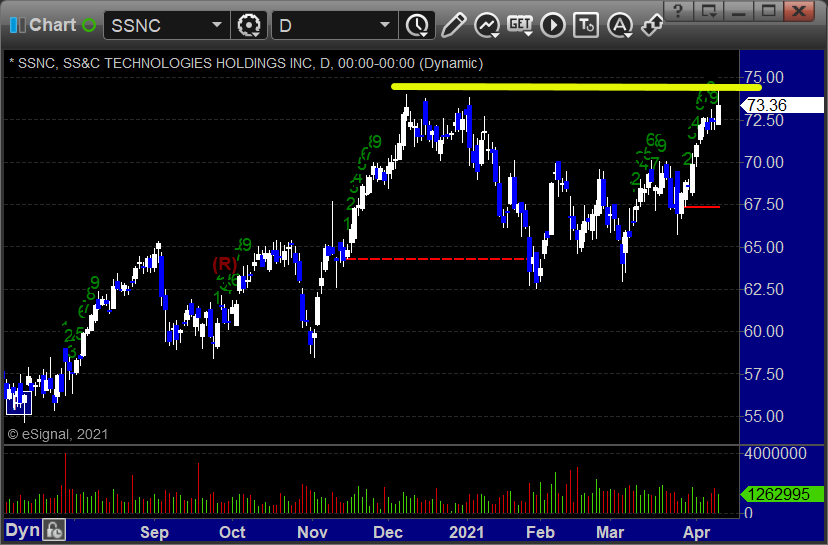Click the 72.50 price axis label
This screenshot has height=545, width=828.
[764, 120]
